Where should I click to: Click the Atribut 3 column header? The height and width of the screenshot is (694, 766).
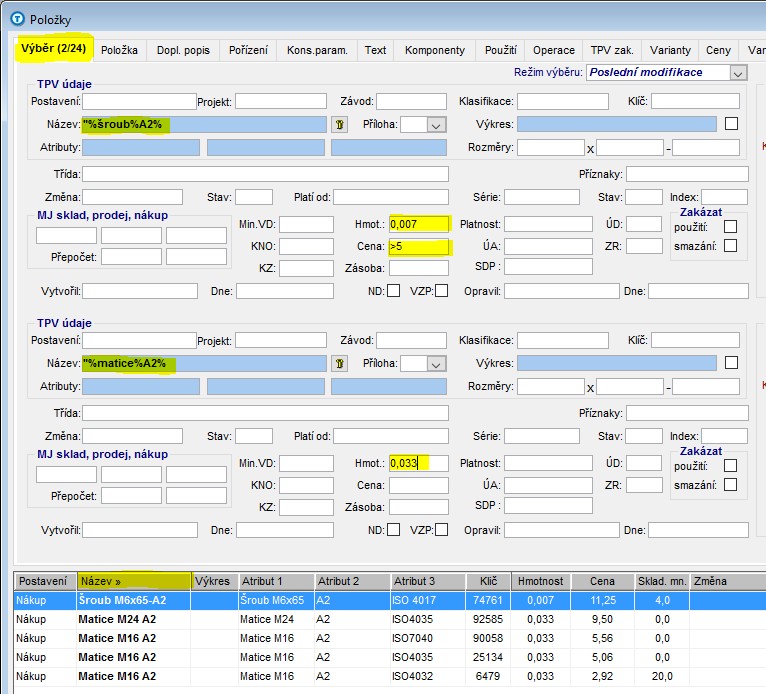coord(427,581)
